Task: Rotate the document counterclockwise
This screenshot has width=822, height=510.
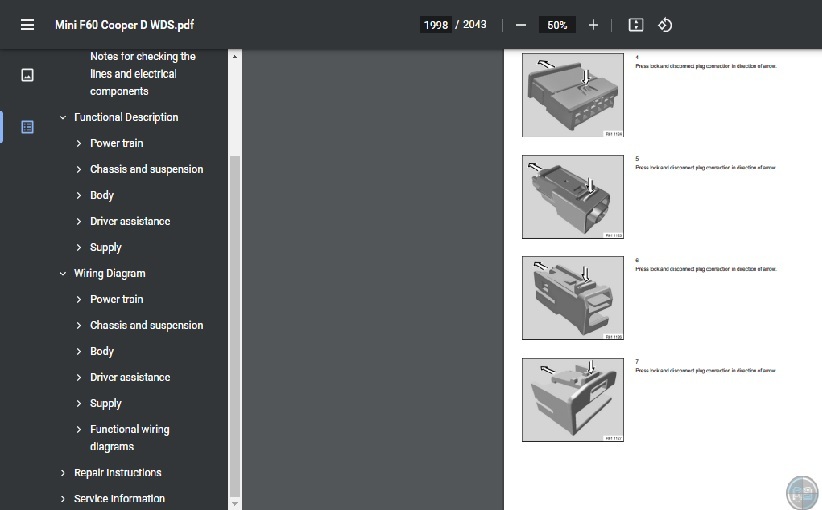Action: coord(665,25)
